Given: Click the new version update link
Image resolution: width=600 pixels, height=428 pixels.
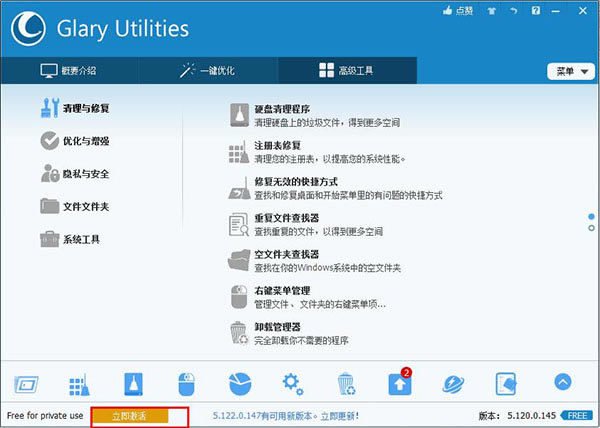Looking at the screenshot, I should pos(286,415).
